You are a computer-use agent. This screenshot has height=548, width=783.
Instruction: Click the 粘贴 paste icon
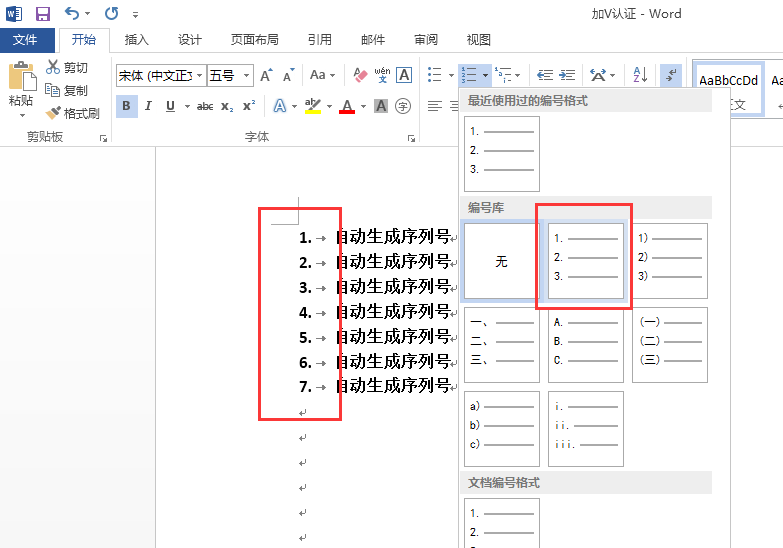[x=21, y=76]
